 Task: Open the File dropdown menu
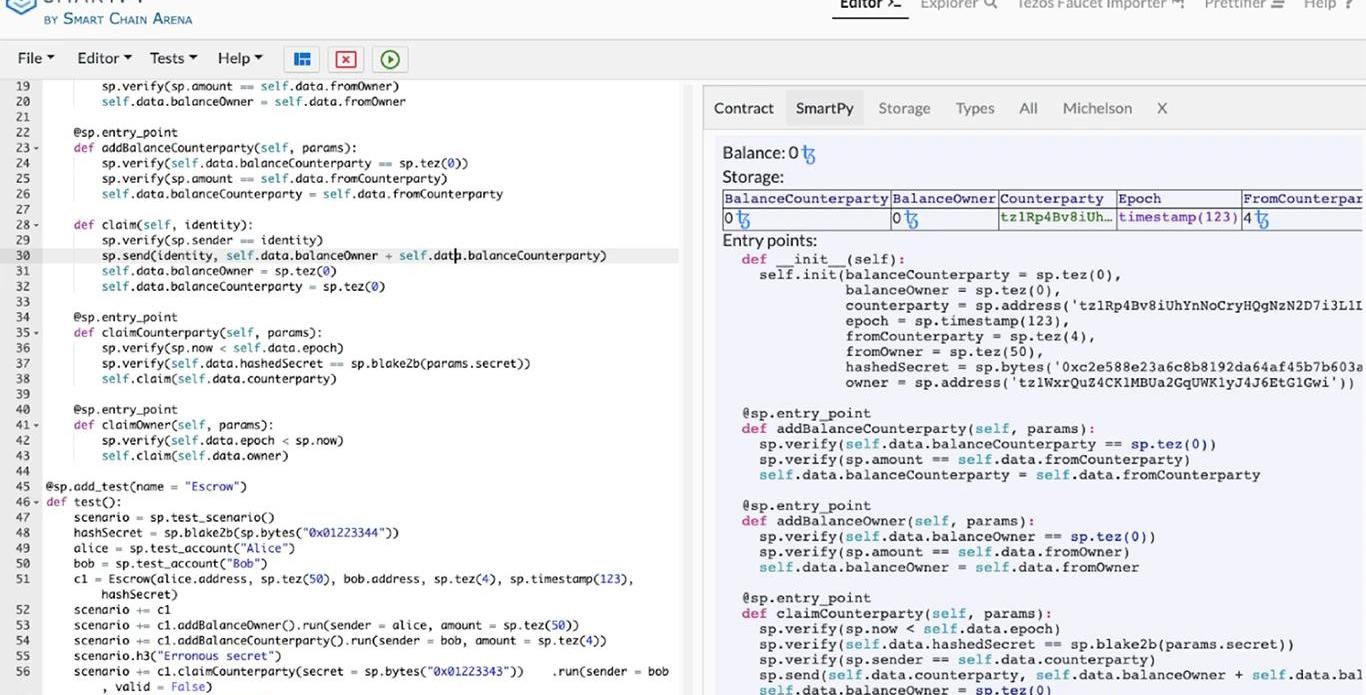[x=36, y=58]
